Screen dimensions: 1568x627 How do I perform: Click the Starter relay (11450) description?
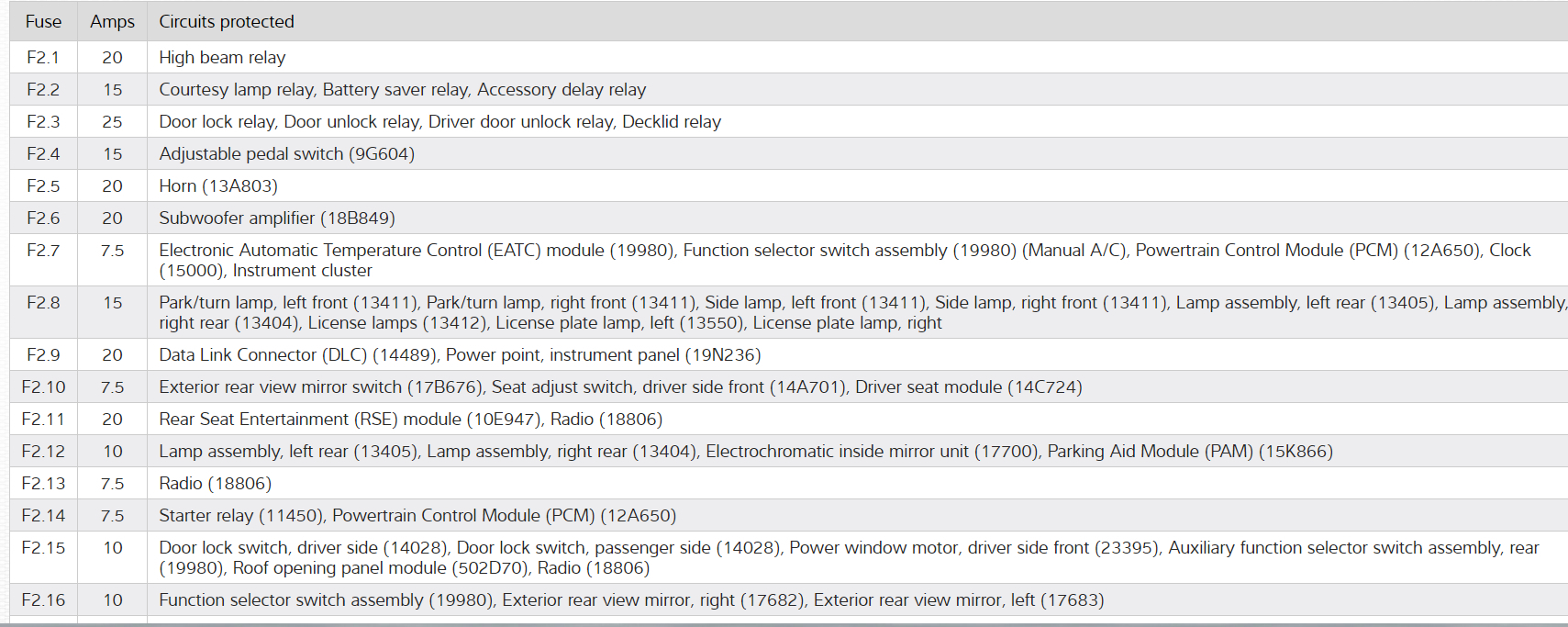242,515
